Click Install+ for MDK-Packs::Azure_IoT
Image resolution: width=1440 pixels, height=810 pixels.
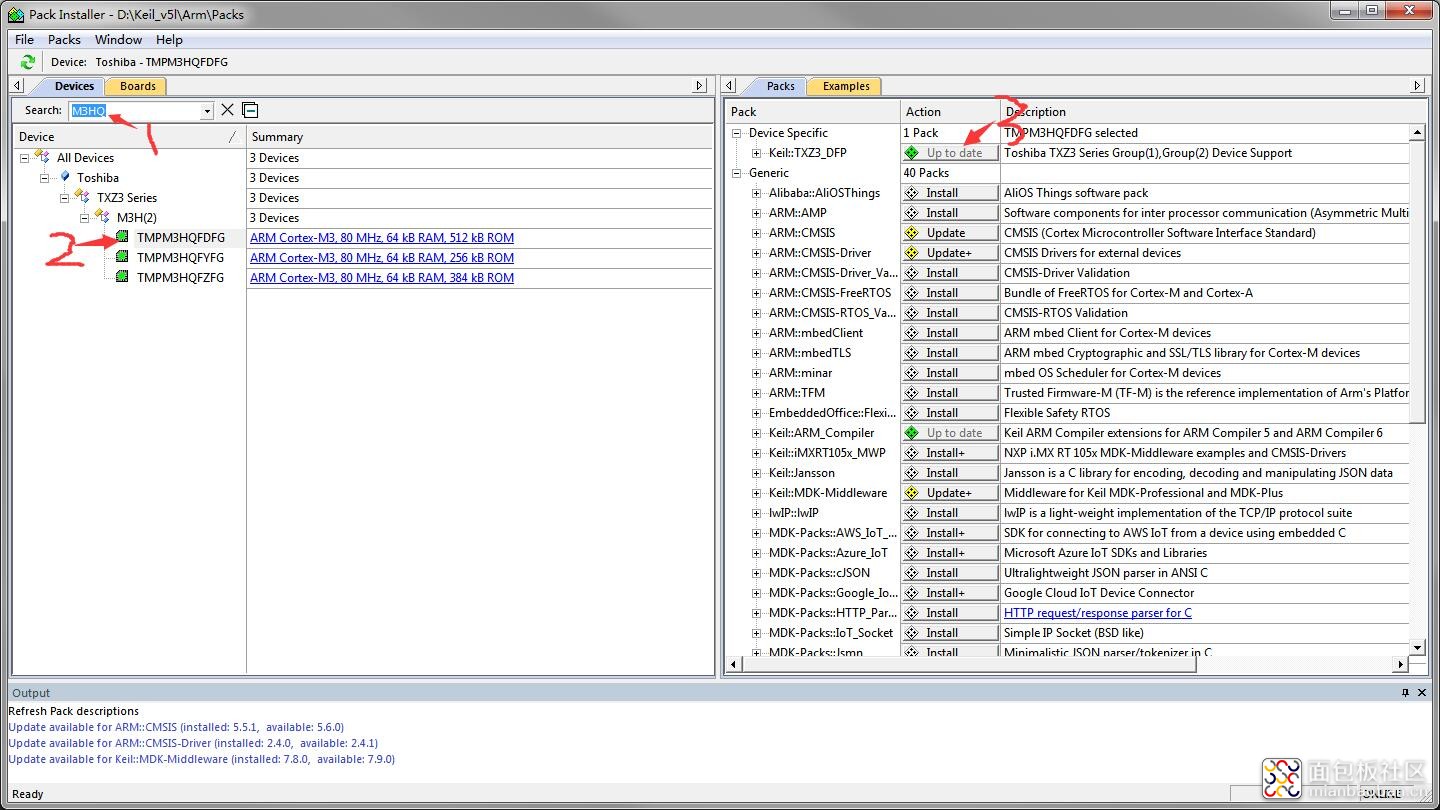[x=950, y=553]
